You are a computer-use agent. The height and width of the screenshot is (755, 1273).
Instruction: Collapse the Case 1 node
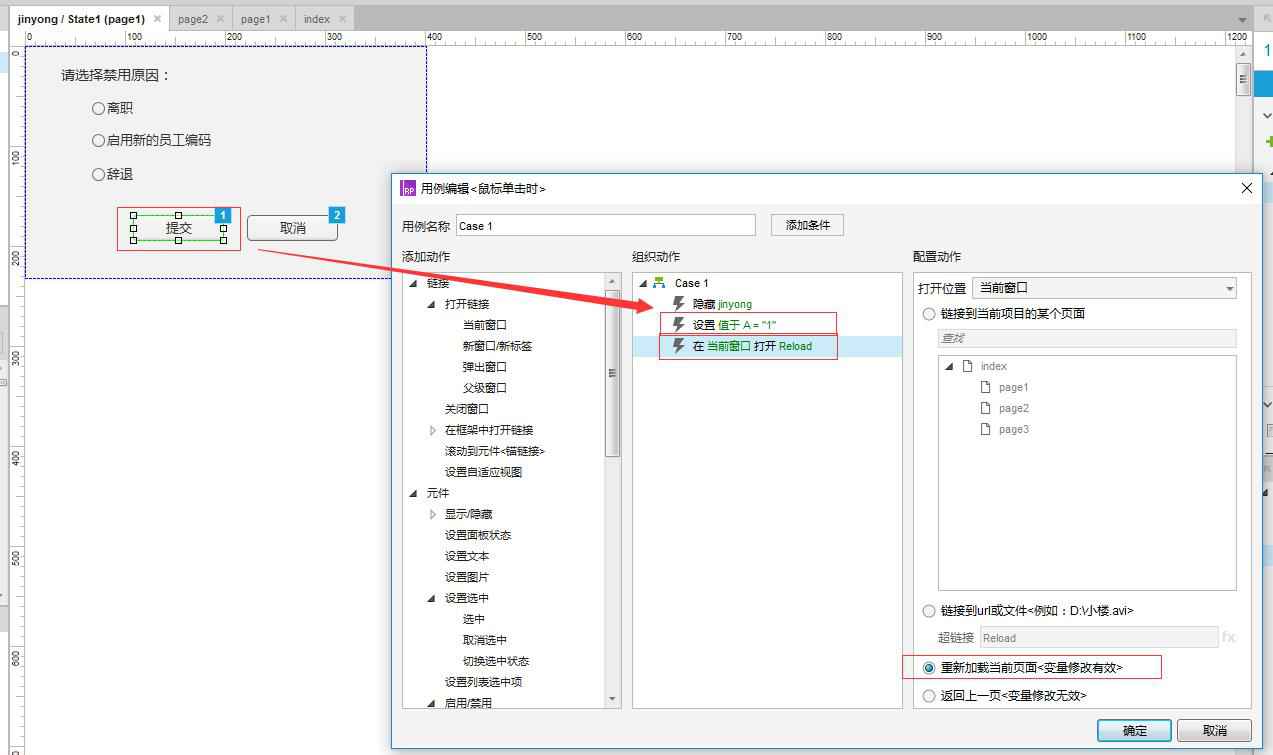[x=643, y=283]
